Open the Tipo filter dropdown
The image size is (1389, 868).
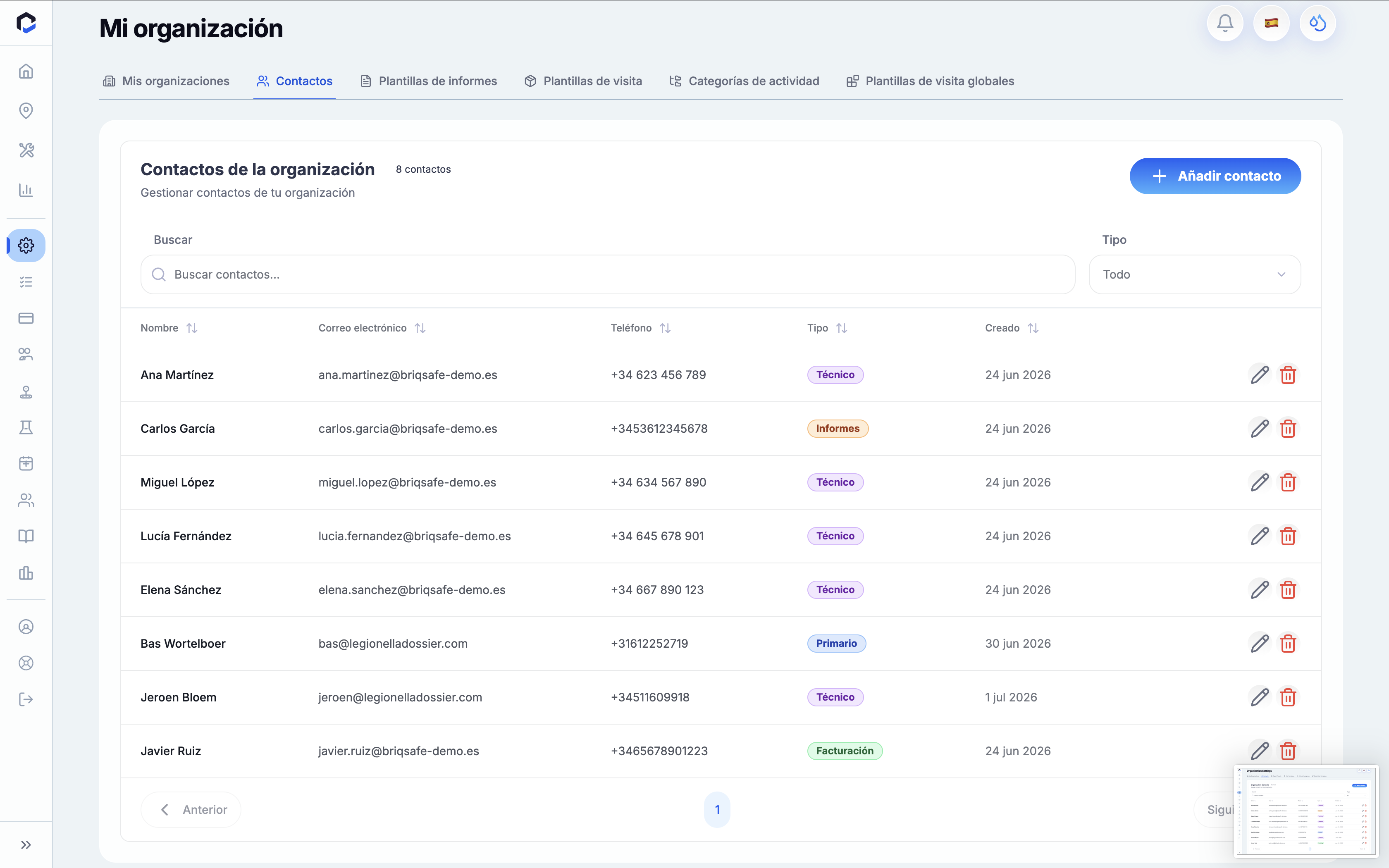point(1194,274)
